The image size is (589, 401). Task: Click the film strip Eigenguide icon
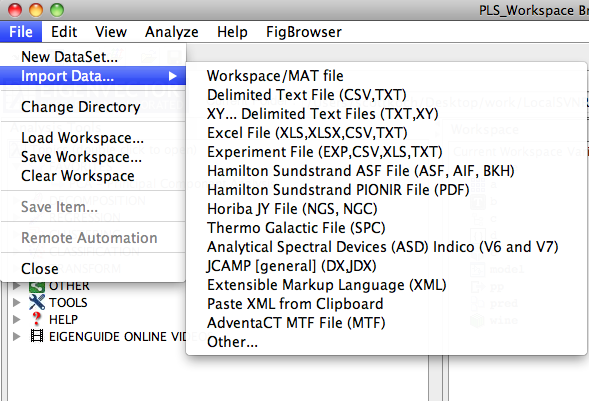37,336
